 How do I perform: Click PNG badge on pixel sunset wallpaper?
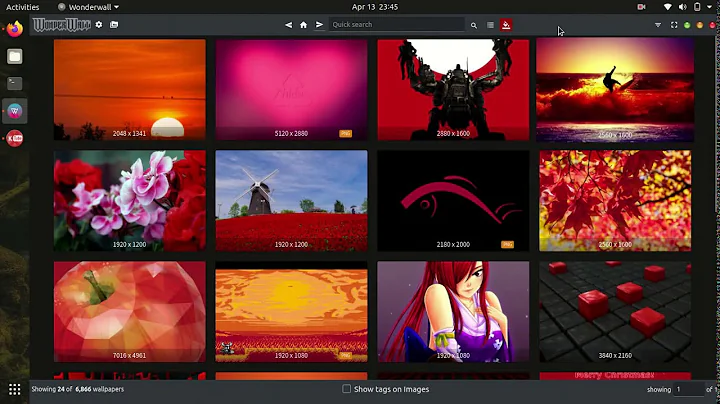(345, 356)
